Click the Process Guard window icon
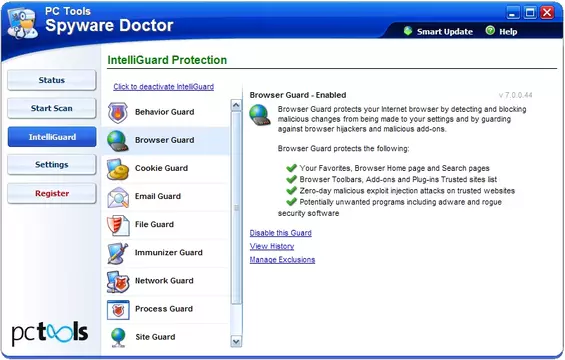The width and height of the screenshot is (565, 360). pyautogui.click(x=118, y=310)
